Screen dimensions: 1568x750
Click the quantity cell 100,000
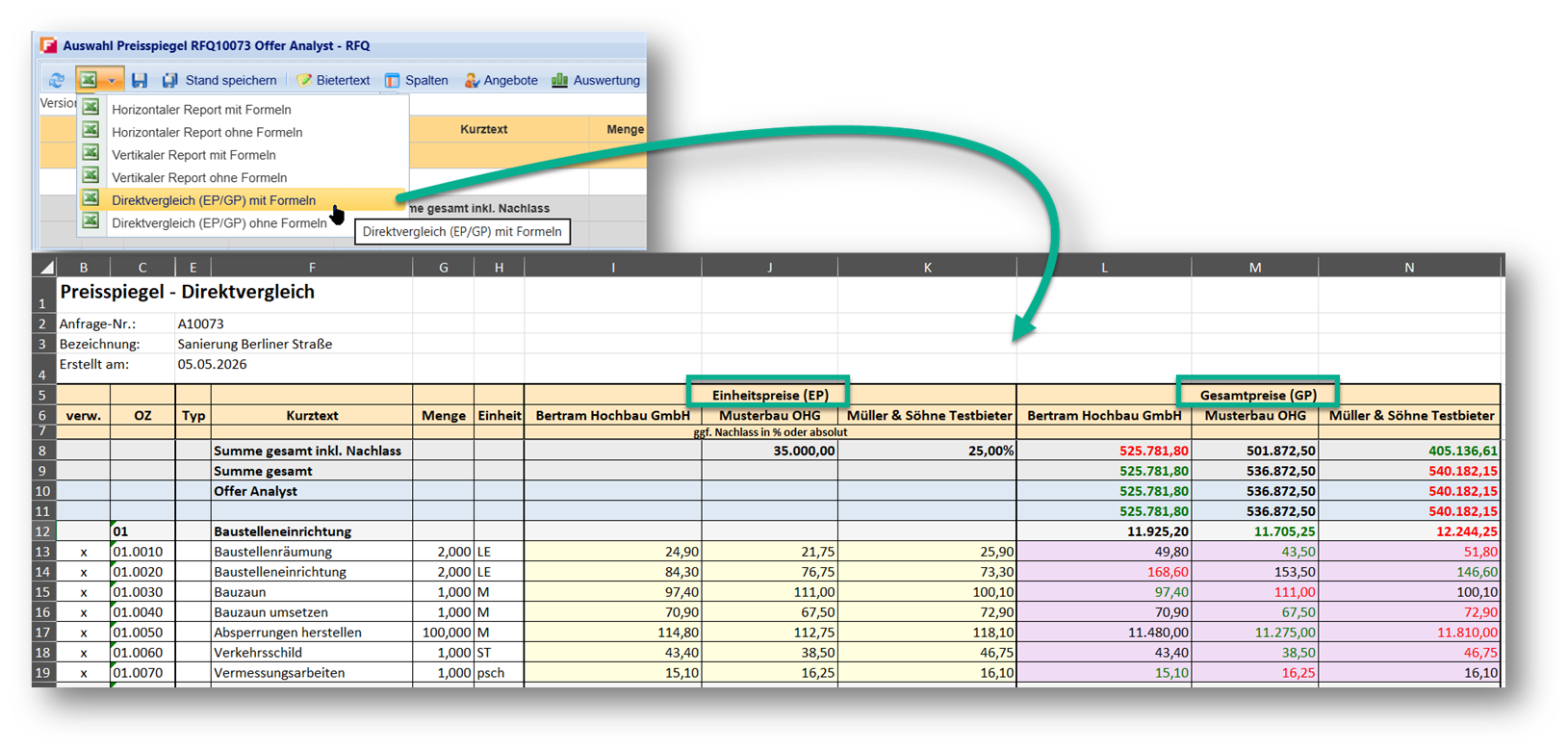(x=443, y=633)
